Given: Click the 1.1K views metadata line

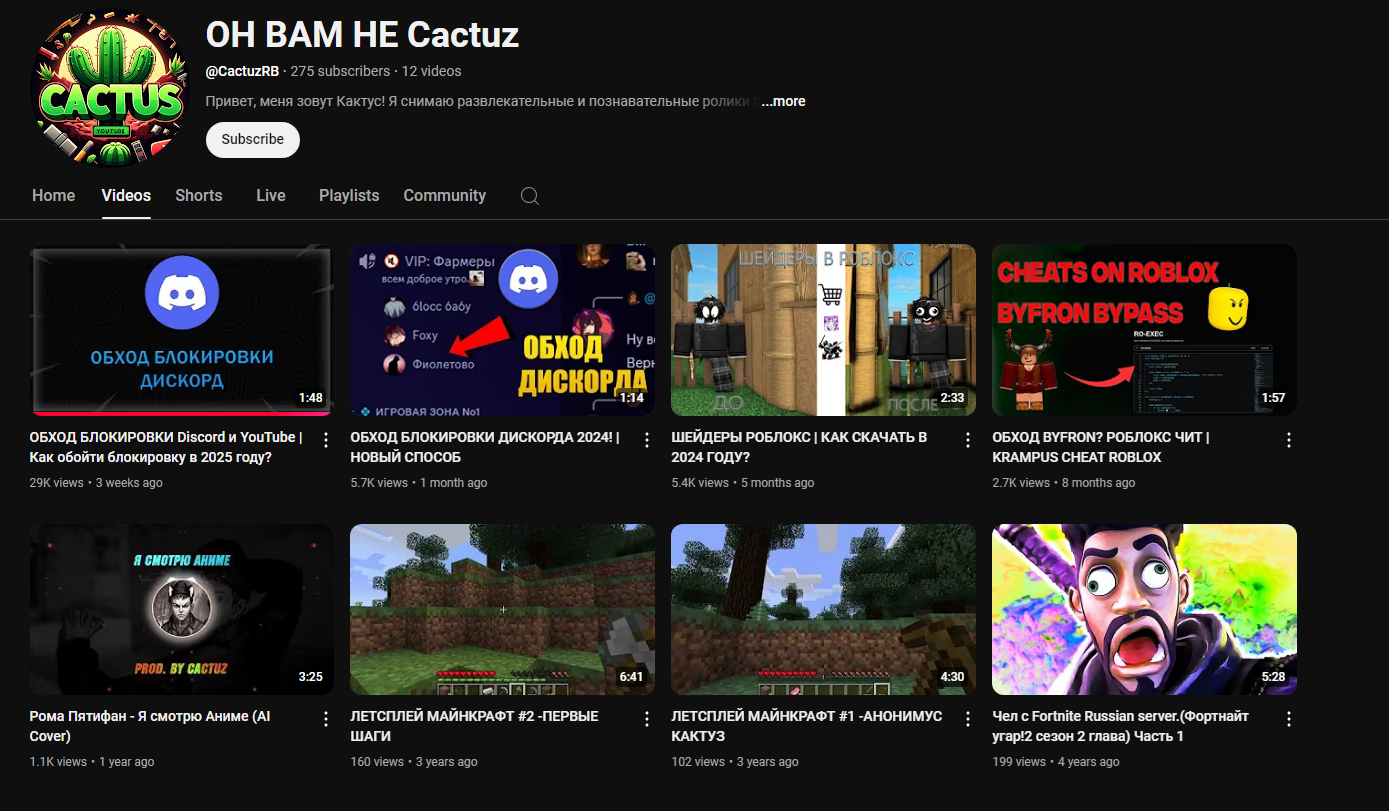Looking at the screenshot, I should [x=92, y=762].
